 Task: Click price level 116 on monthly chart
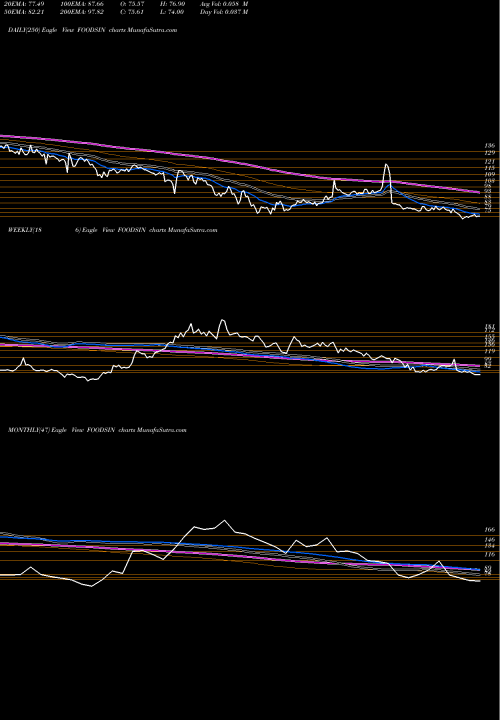[489, 555]
